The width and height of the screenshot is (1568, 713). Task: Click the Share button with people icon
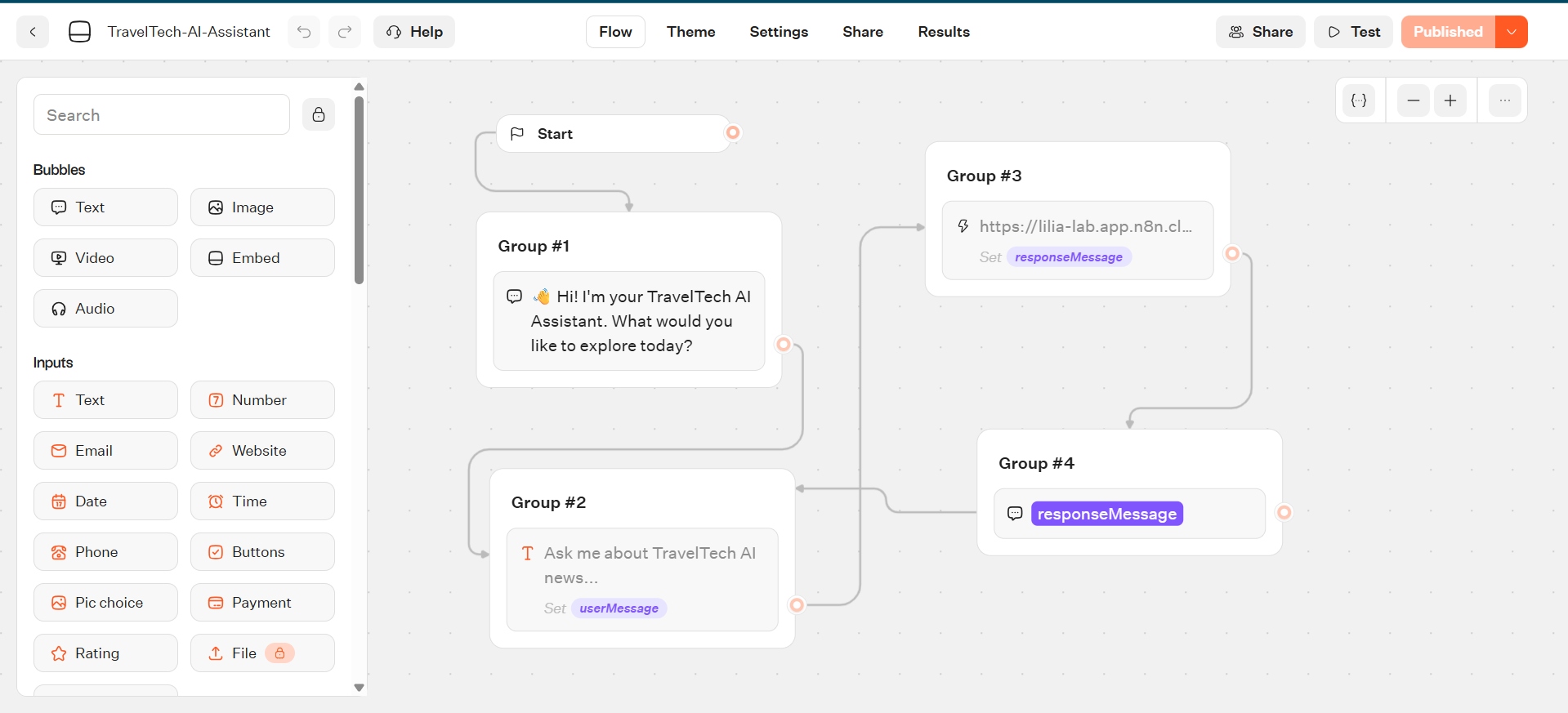1261,32
